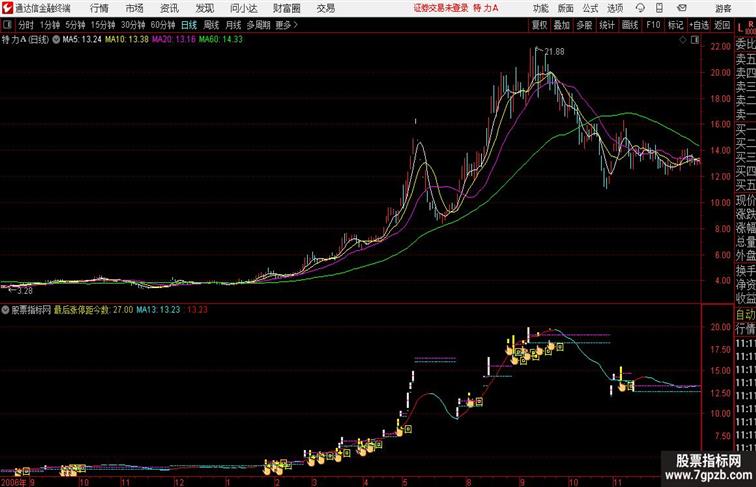Click the 证券交易未登录 login link
756x487 pixels.
tap(441, 8)
